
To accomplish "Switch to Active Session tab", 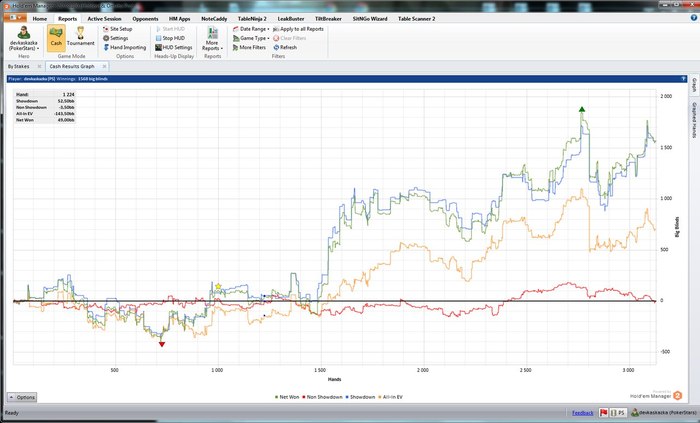I will (104, 19).
